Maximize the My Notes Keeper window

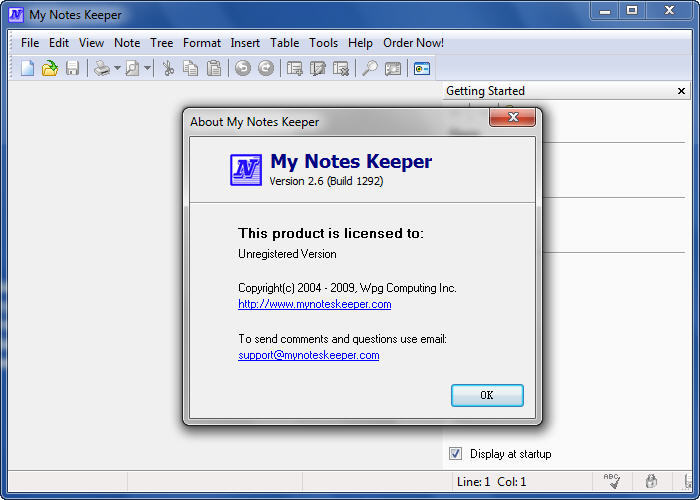pyautogui.click(x=632, y=11)
